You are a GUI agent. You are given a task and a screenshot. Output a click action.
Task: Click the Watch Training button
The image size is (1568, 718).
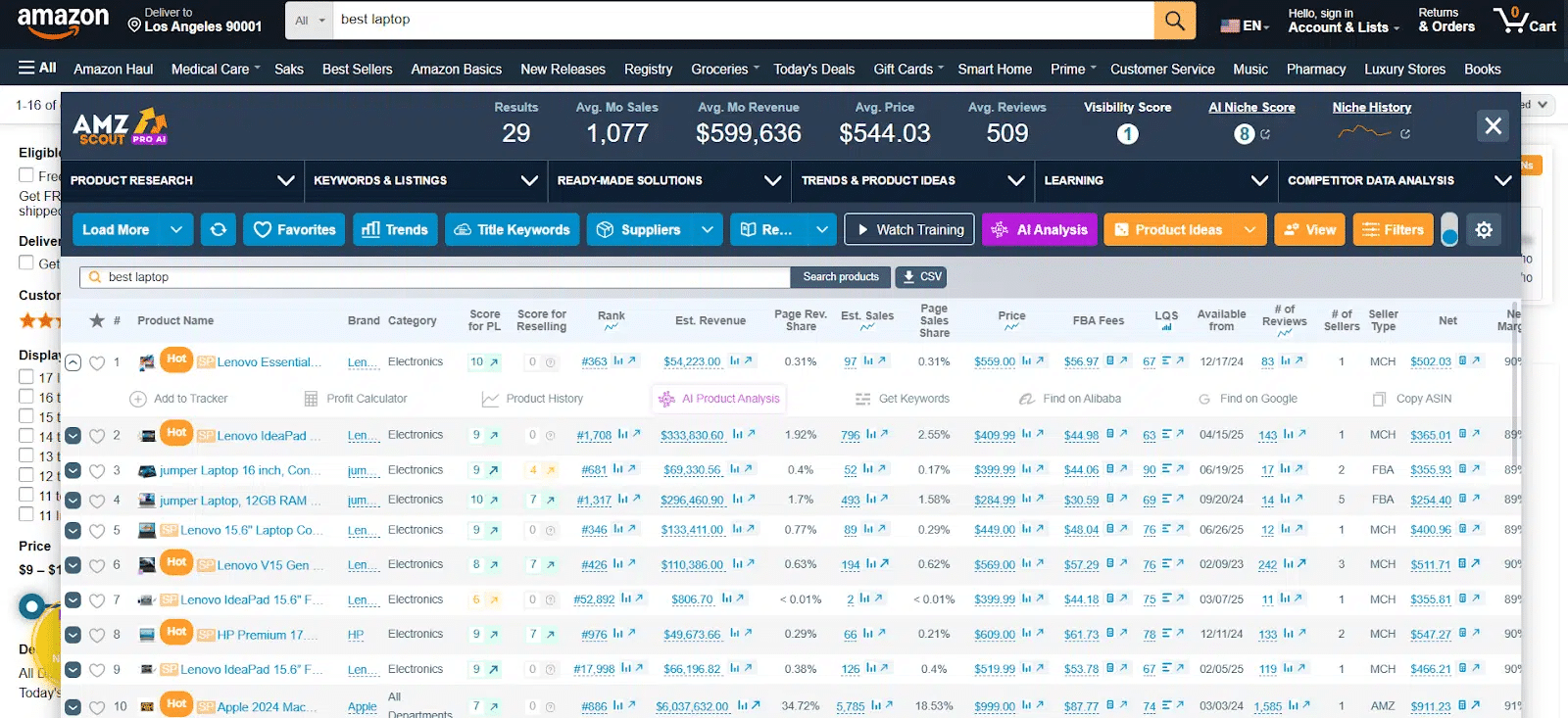point(909,229)
